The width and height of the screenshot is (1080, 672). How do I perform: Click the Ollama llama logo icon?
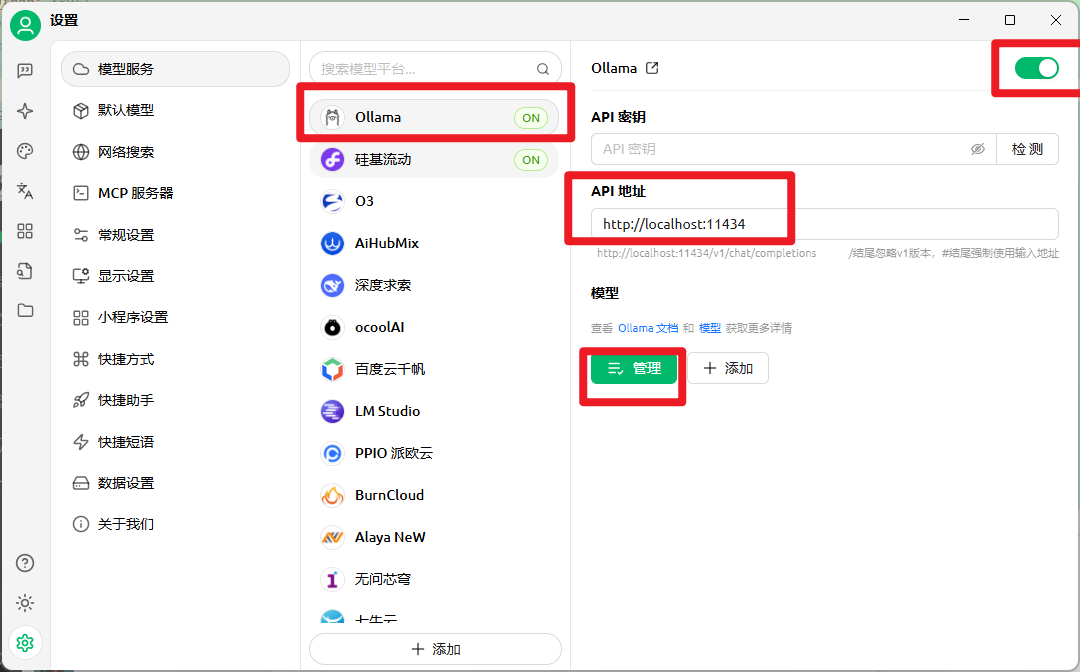[x=333, y=117]
